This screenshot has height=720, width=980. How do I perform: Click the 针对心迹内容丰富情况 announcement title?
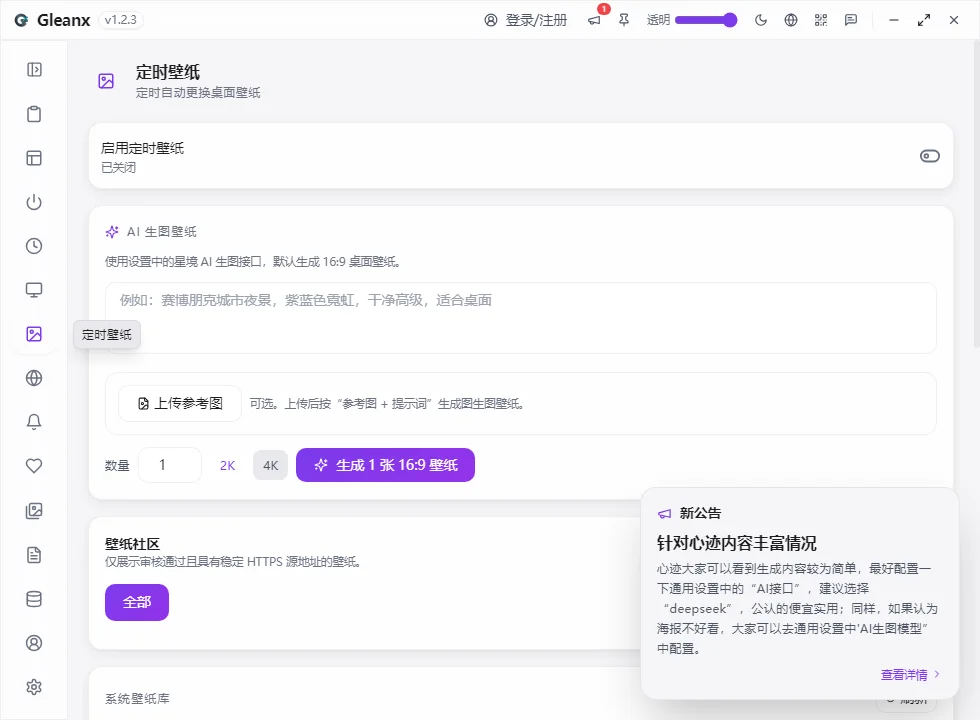pyautogui.click(x=736, y=543)
